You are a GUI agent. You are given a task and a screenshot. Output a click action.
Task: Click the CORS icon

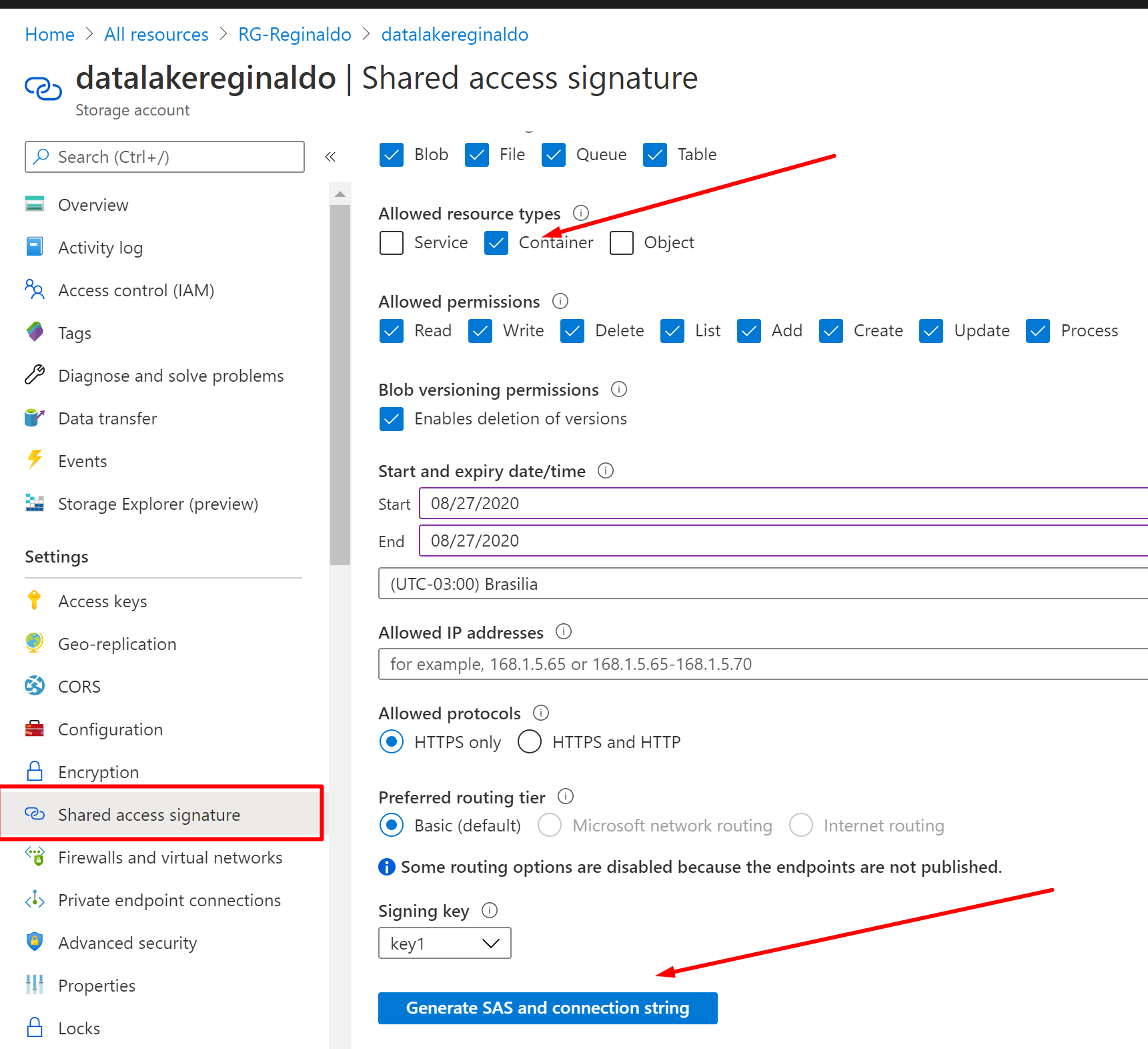(35, 685)
